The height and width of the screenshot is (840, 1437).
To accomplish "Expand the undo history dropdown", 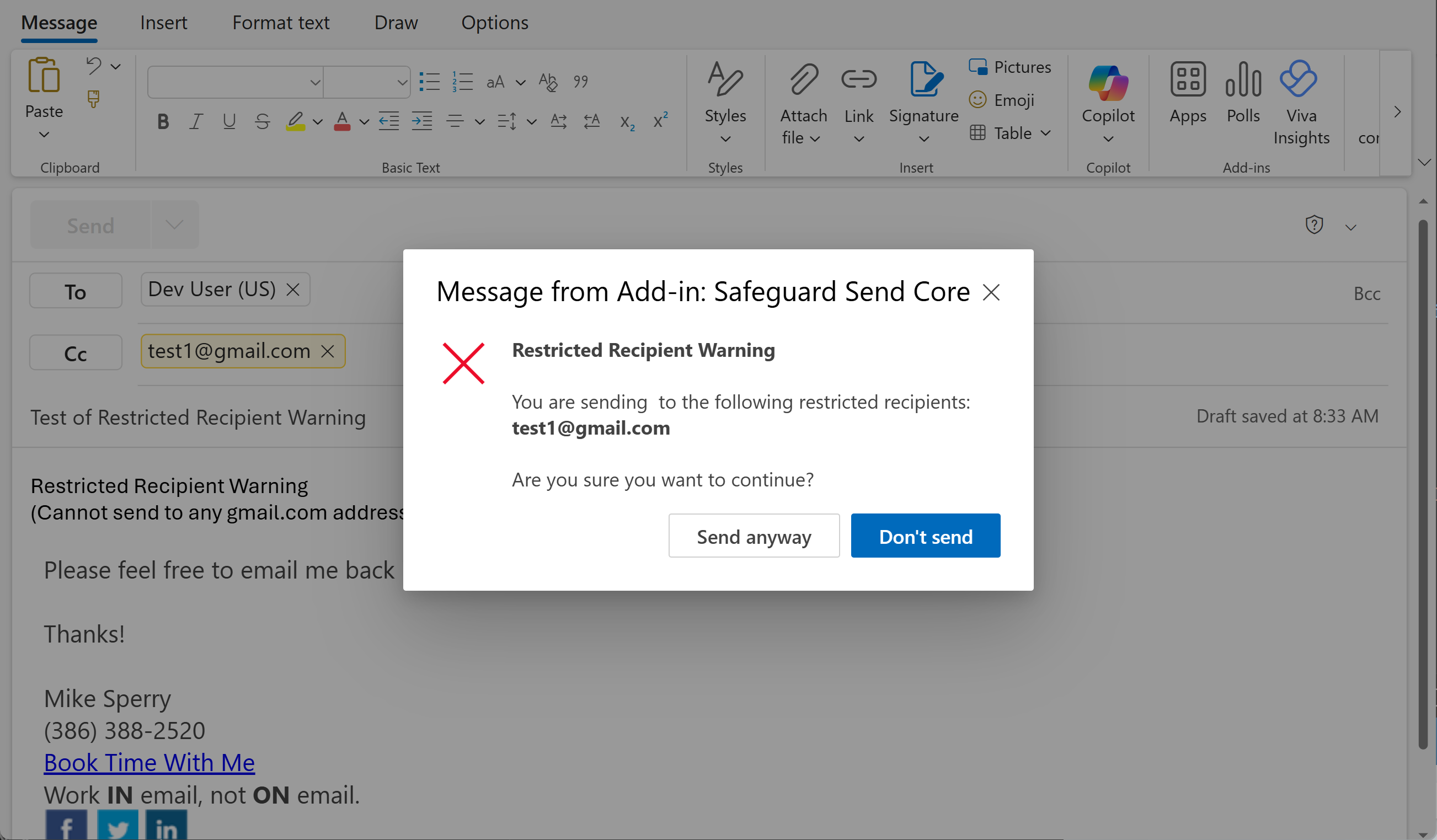I will 116,67.
